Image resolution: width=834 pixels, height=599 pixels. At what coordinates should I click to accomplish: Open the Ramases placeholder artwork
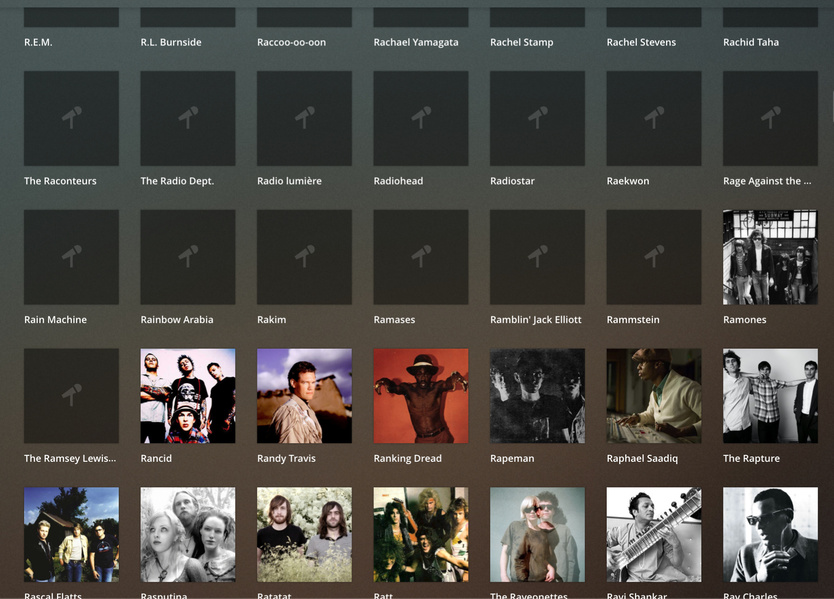tap(421, 257)
